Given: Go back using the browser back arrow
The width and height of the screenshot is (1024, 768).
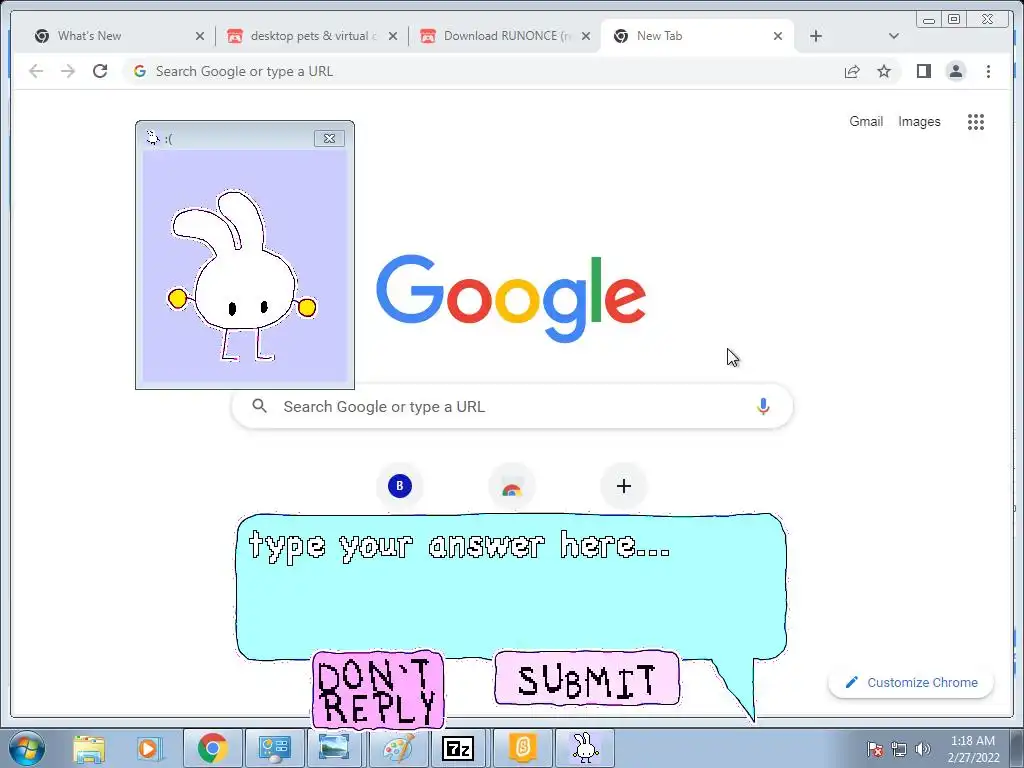Looking at the screenshot, I should [x=36, y=71].
